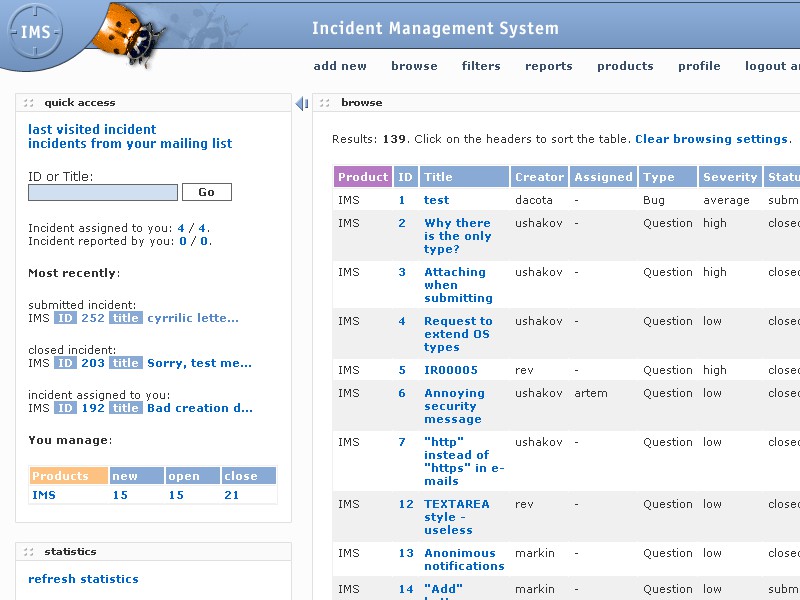
Task: Click IMS product link in manage table
Action: coord(44,495)
